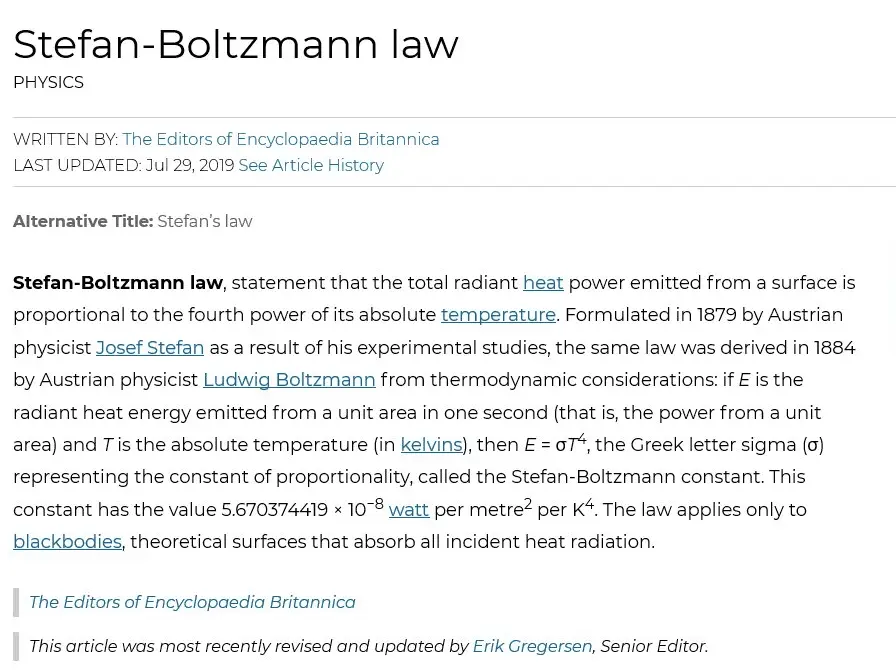Open the Ludwig Boltzmann article link

pyautogui.click(x=289, y=380)
